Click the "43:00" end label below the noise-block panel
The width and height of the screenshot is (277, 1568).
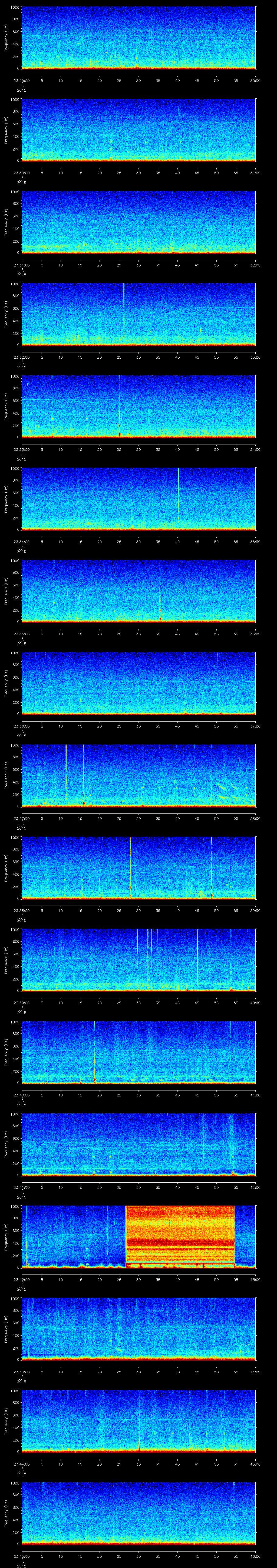(255, 1279)
